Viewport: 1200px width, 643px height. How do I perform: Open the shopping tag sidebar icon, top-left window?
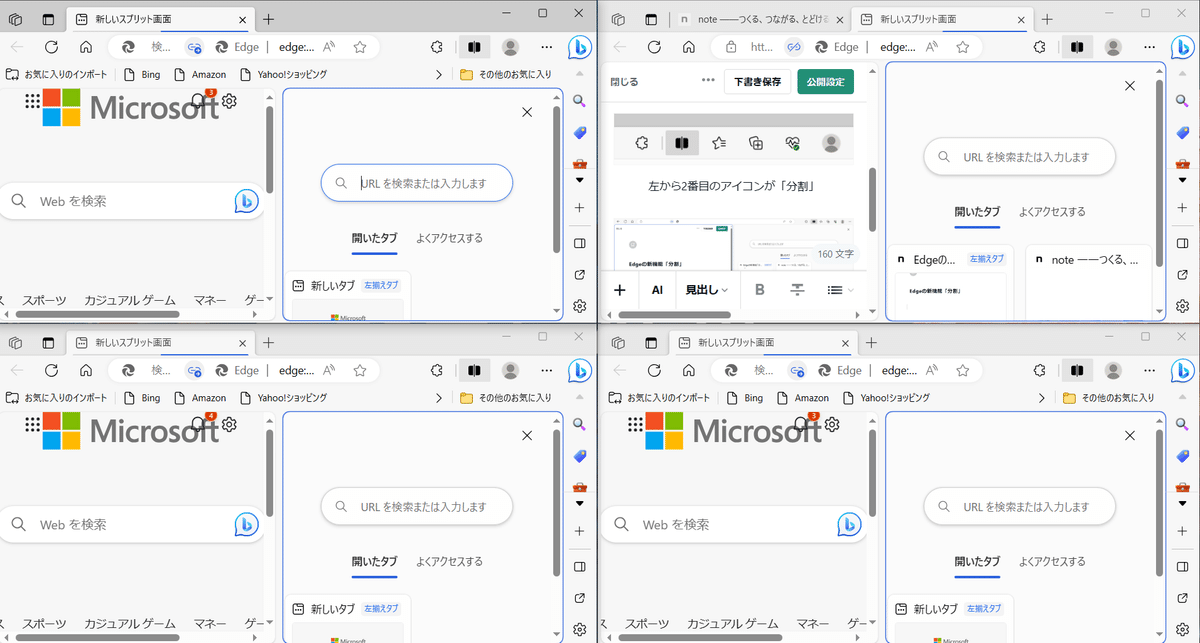[579, 133]
